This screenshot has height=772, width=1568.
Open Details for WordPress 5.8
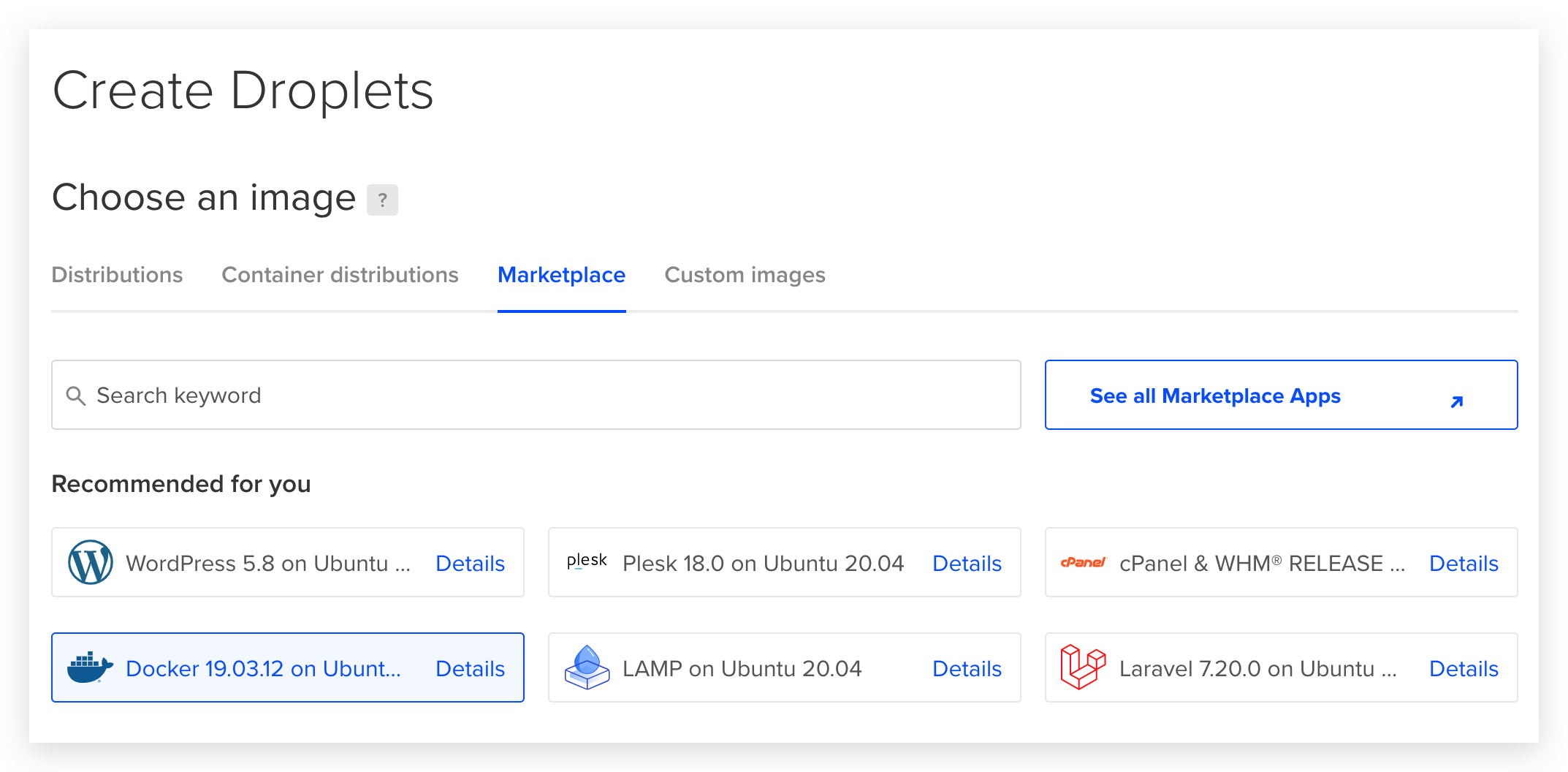click(470, 564)
